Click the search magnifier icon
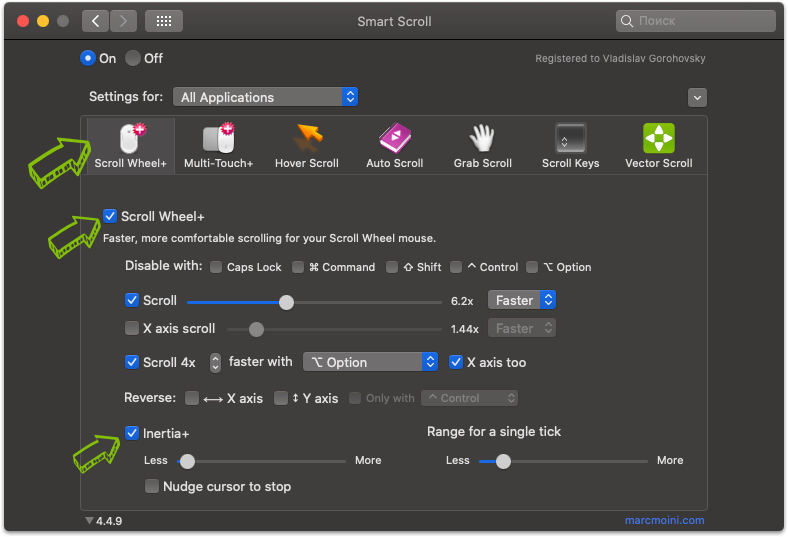788x537 pixels. point(627,21)
